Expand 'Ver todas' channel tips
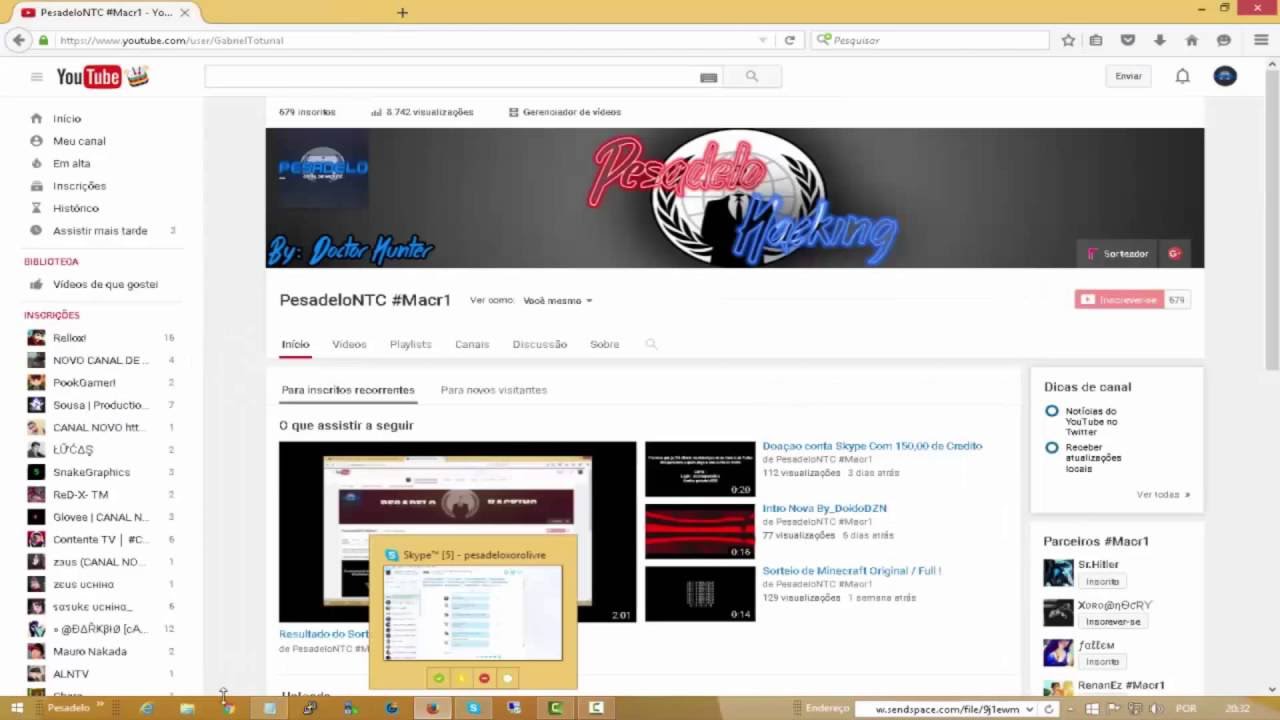 [x=1163, y=494]
